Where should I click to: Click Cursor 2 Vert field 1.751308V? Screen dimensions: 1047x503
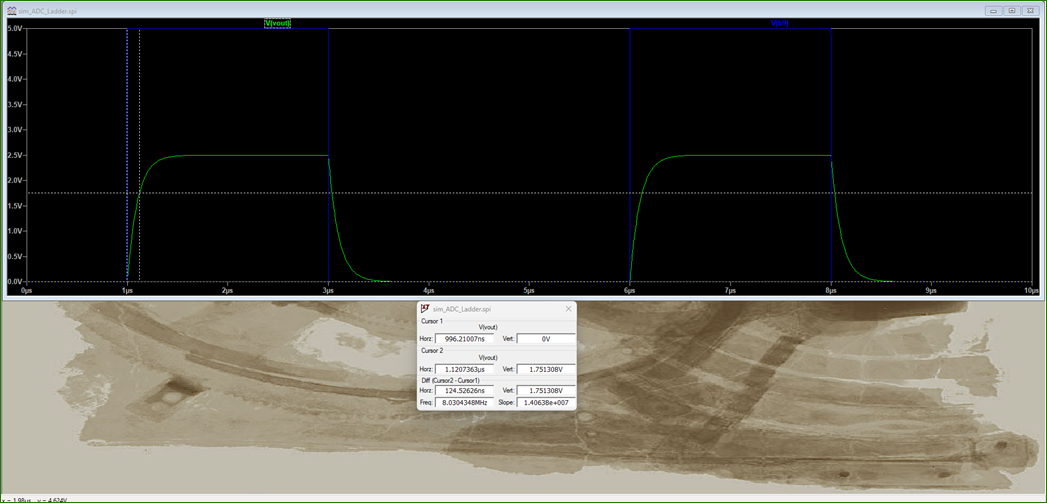tap(546, 369)
